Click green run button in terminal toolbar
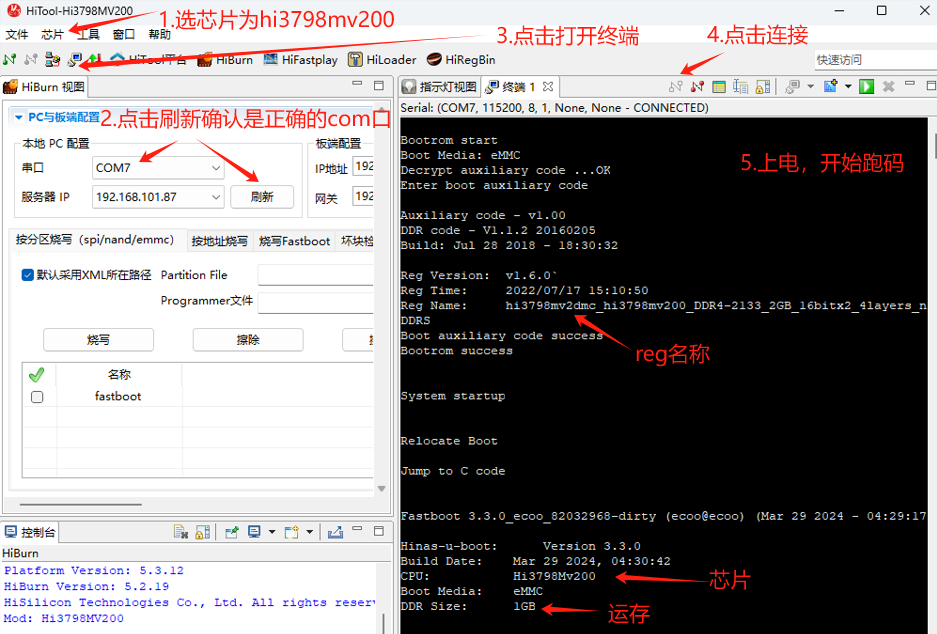This screenshot has width=937, height=634. pos(866,87)
